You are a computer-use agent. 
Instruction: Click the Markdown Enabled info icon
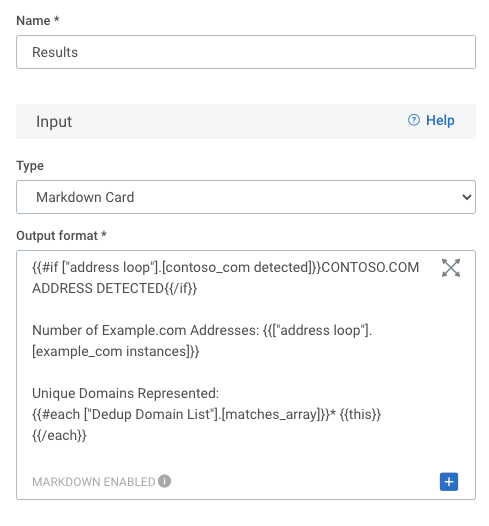pos(164,481)
